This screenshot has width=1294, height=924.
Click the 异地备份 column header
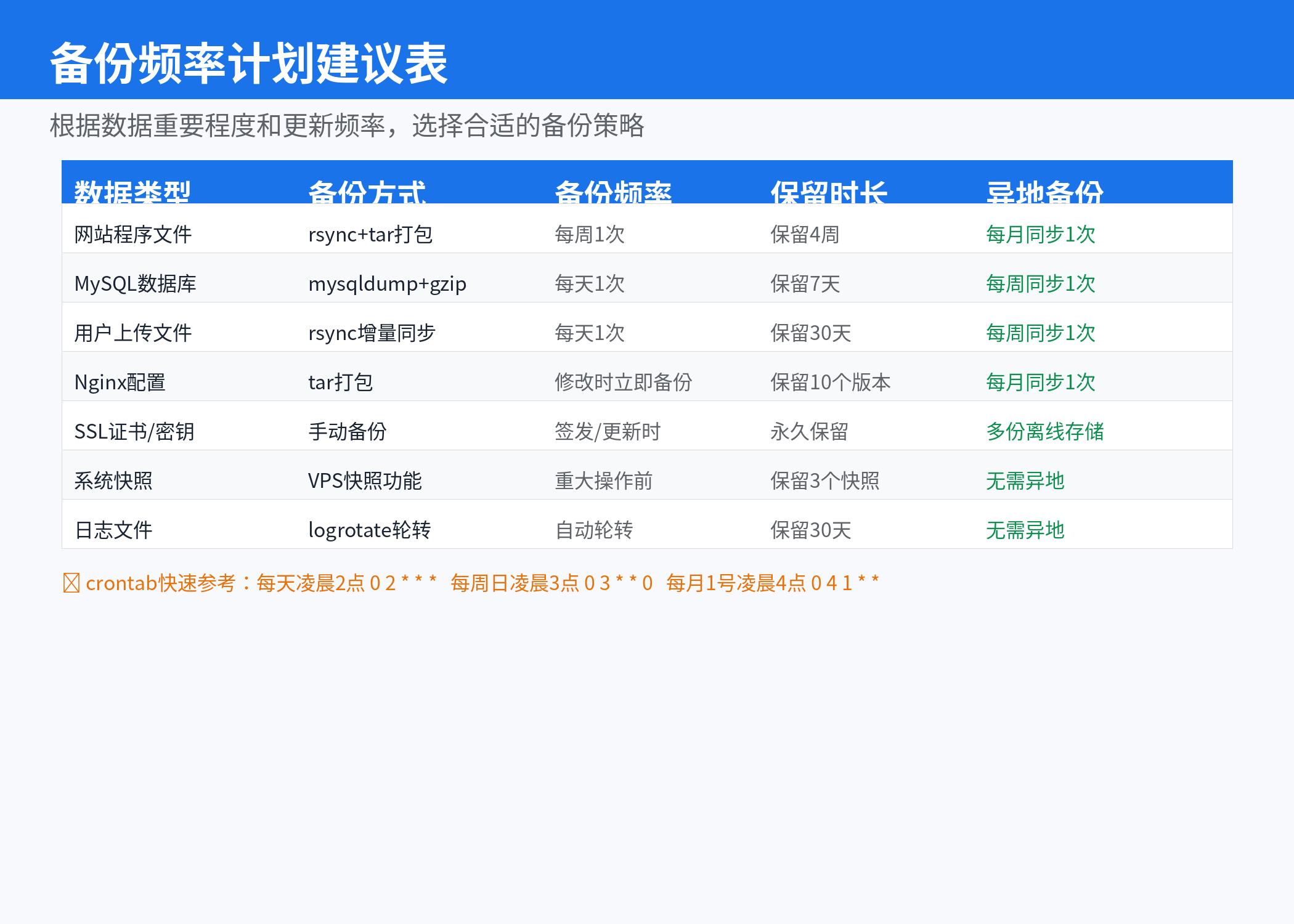pos(1044,192)
